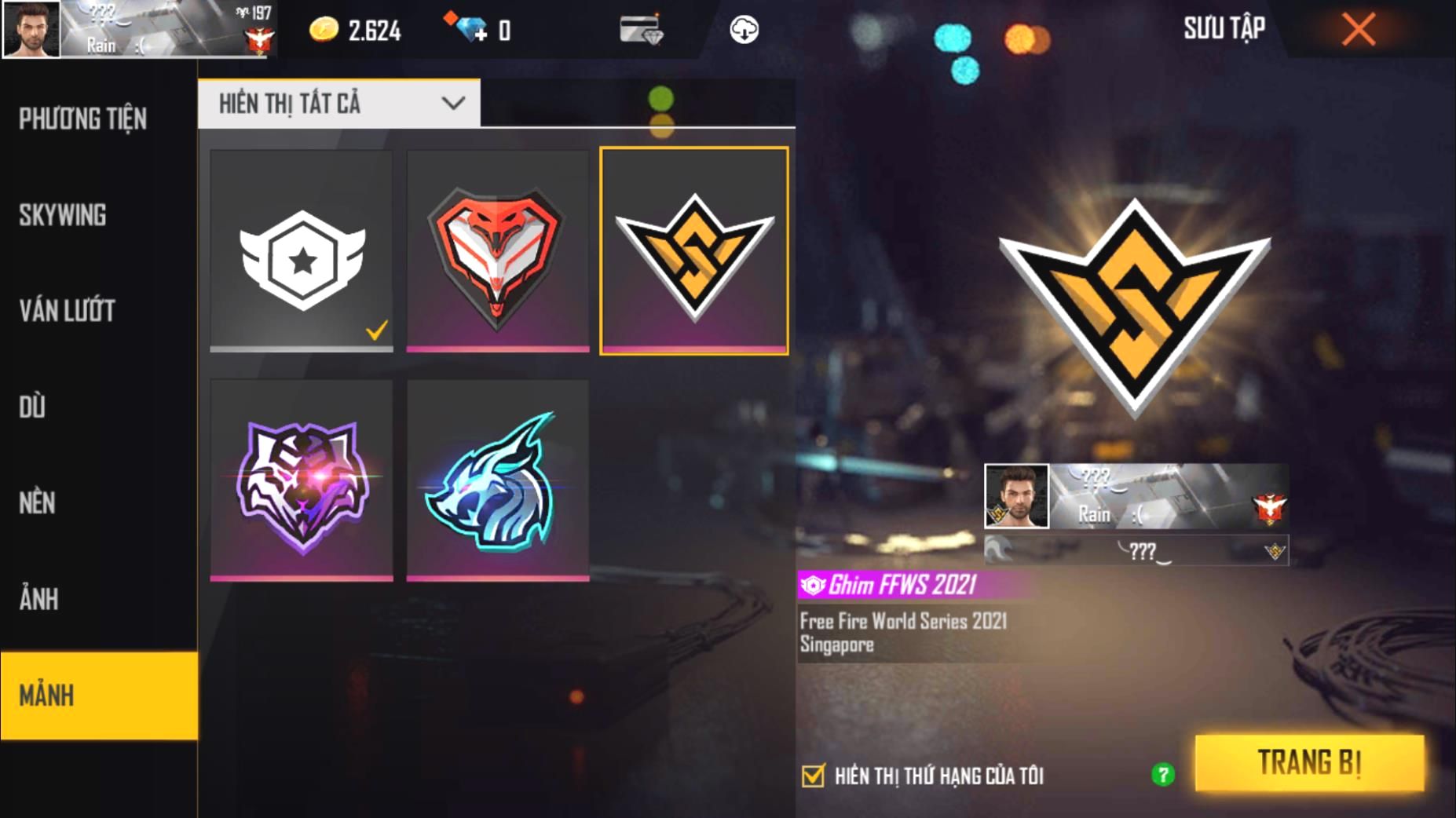The width and height of the screenshot is (1456, 818).
Task: Click the green question mark help icon
Action: pyautogui.click(x=1162, y=775)
